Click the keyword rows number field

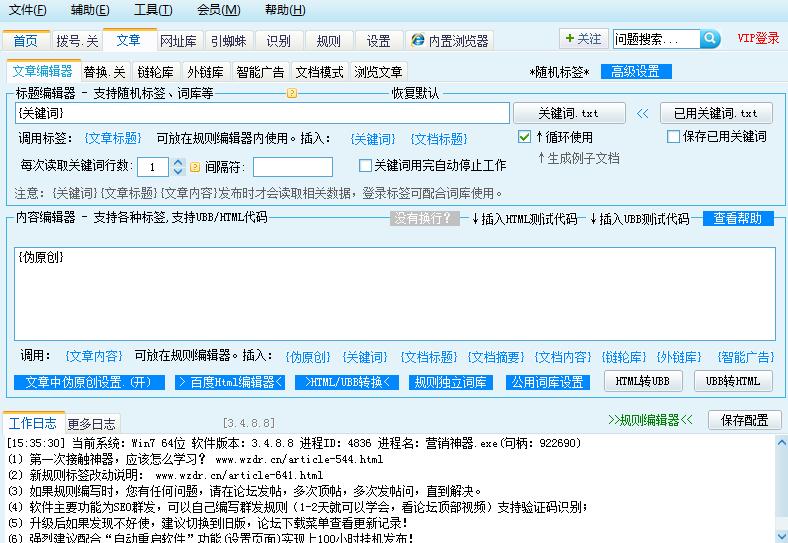pos(153,167)
